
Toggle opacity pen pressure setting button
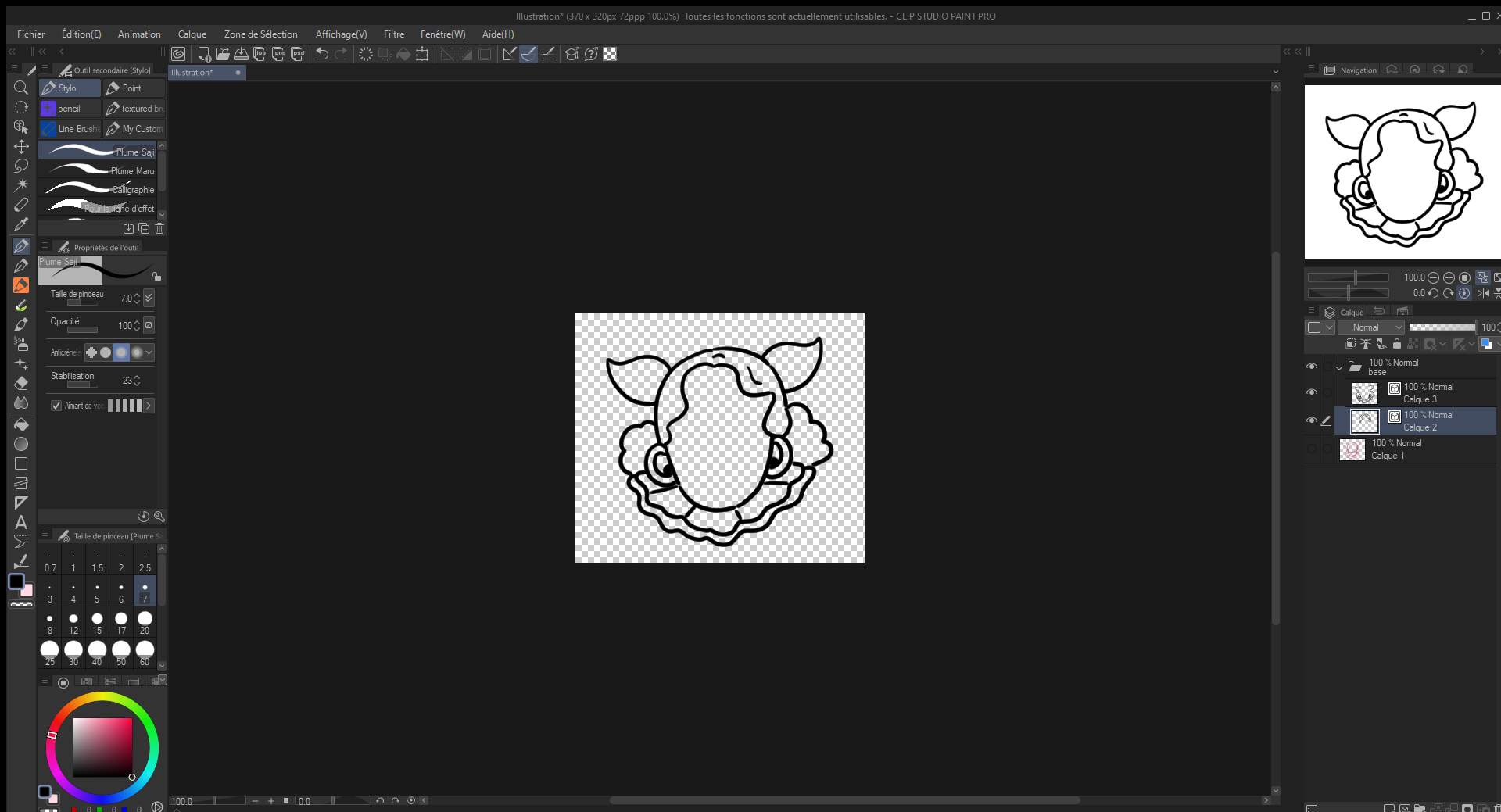(149, 325)
